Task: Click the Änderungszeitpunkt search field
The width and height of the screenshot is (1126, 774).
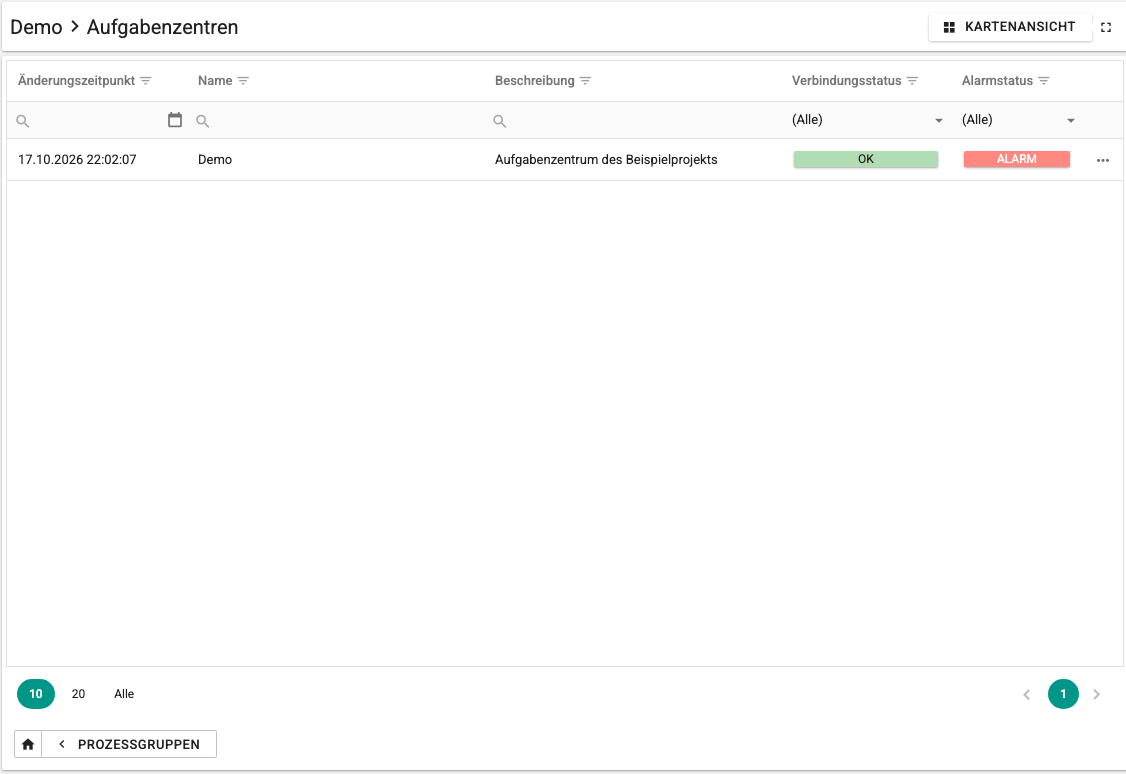Action: coord(97,121)
